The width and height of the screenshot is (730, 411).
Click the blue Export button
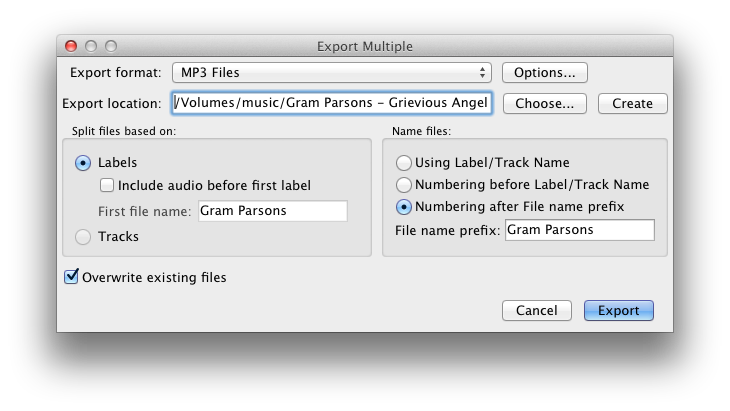coord(619,310)
